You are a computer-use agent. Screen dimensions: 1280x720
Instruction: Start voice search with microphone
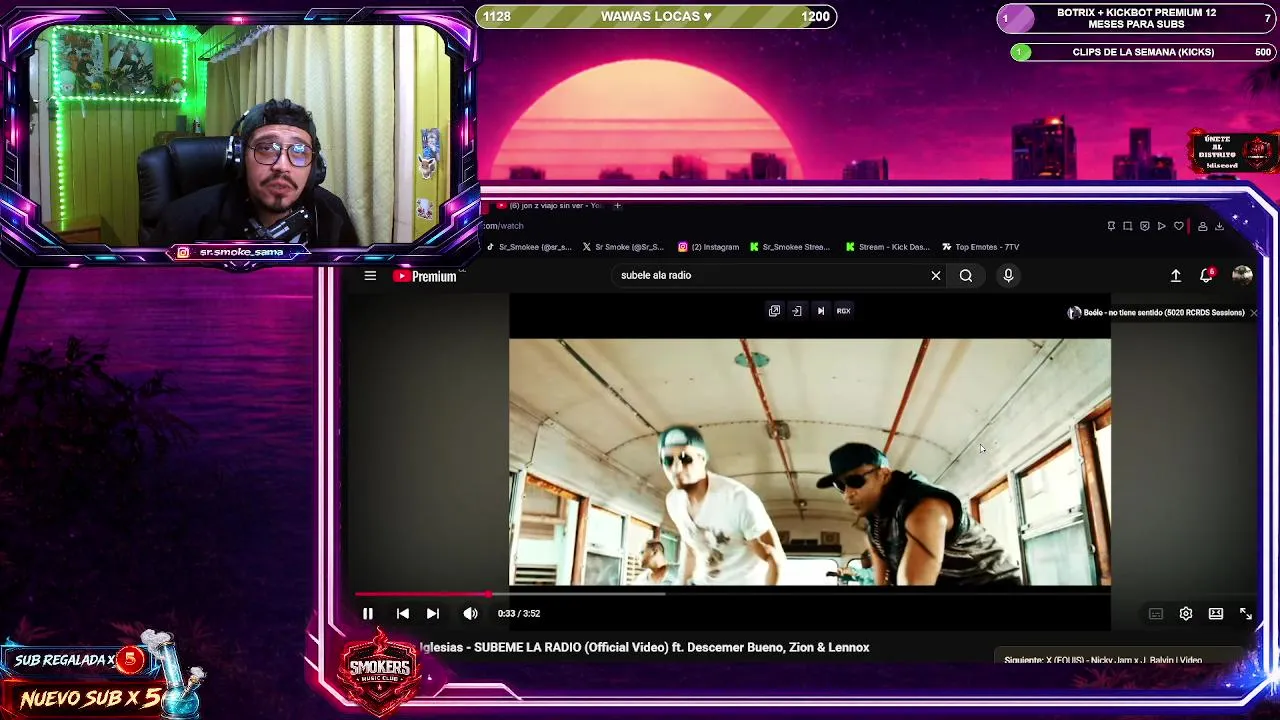coord(1008,275)
